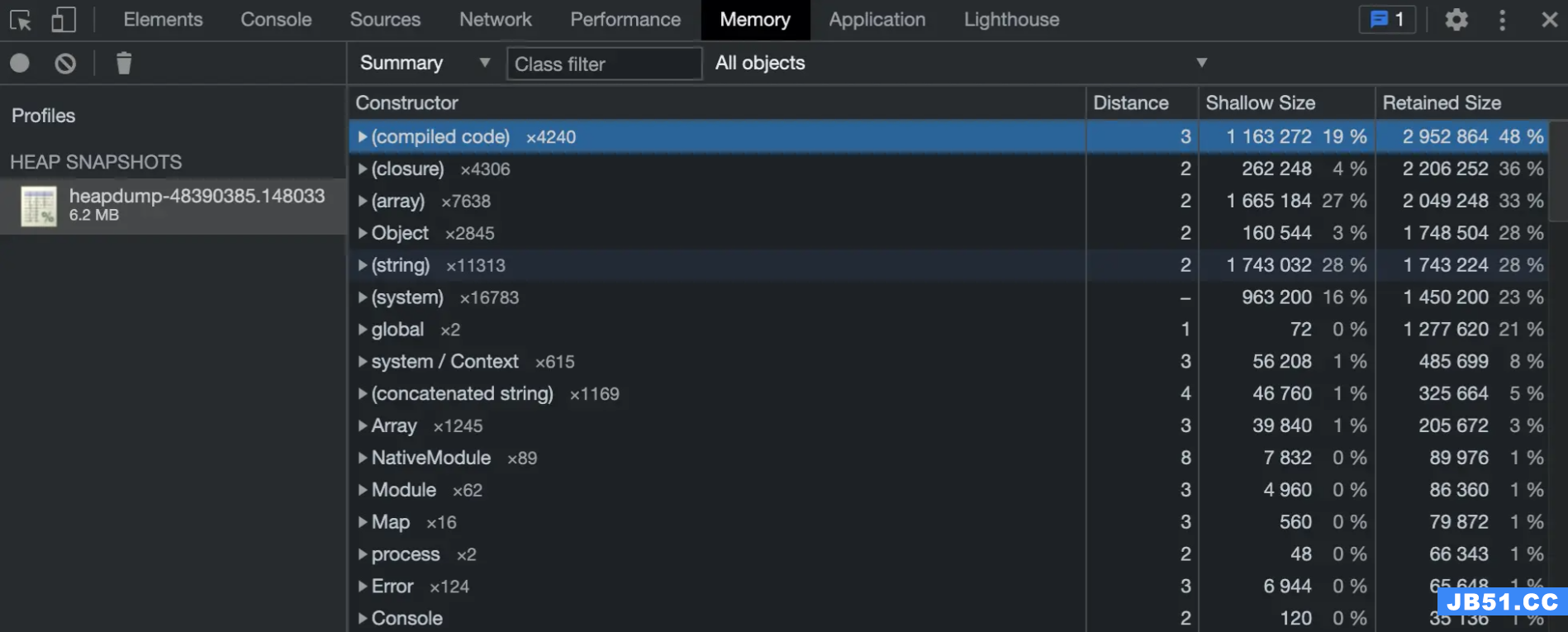
Task: Expand the (string) row triangle
Action: click(x=362, y=265)
